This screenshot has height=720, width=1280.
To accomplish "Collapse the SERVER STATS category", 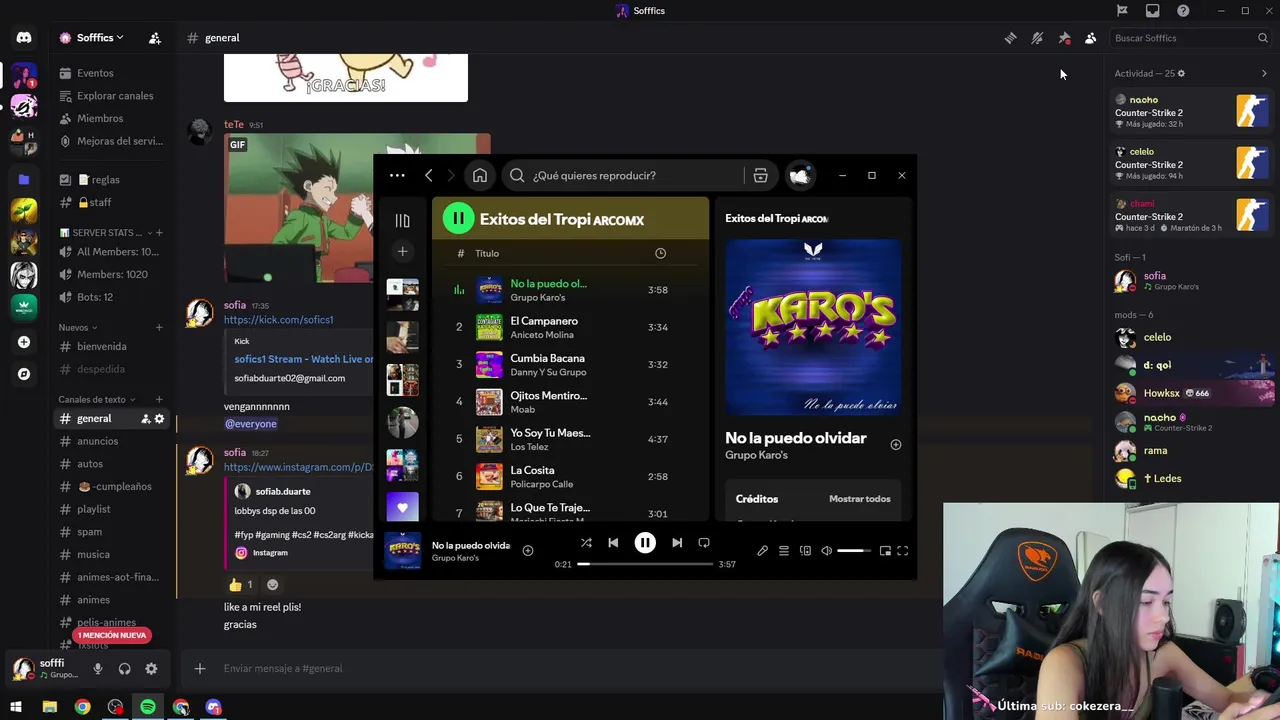I will tap(106, 233).
